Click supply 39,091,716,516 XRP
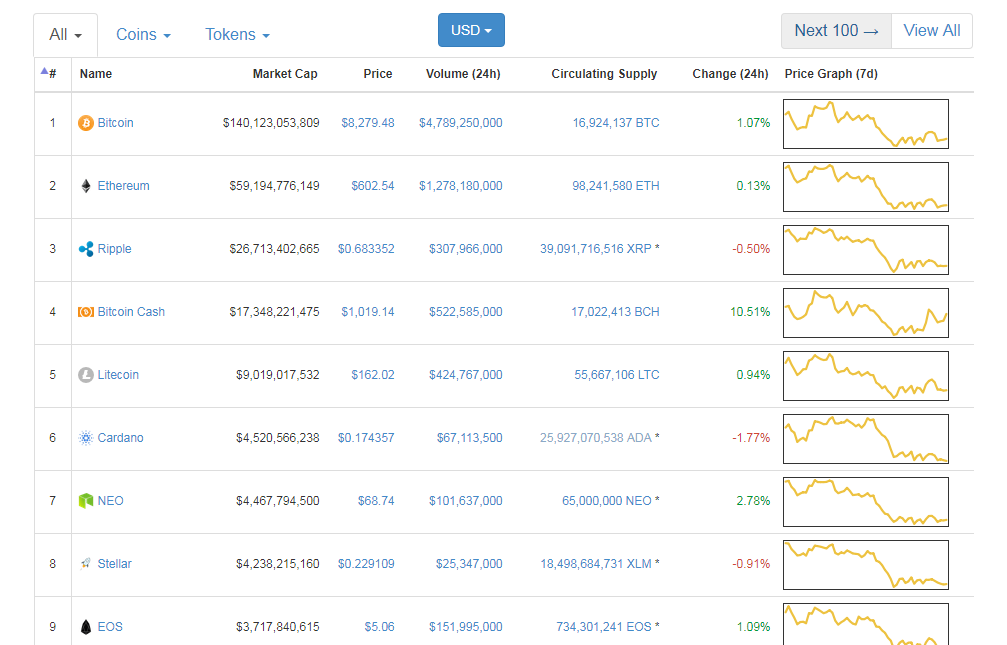The width and height of the screenshot is (1007, 645). click(x=595, y=249)
